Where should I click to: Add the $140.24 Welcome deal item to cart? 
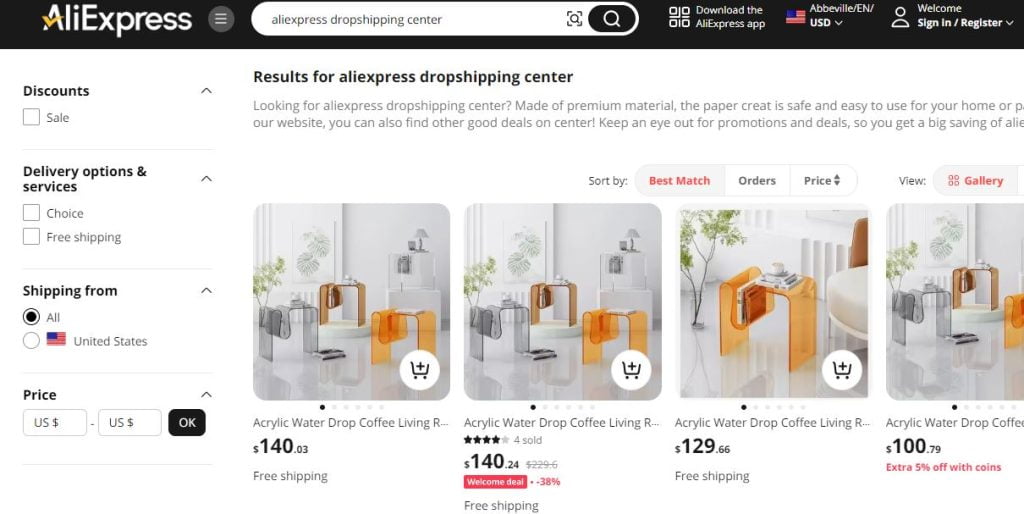click(x=631, y=370)
